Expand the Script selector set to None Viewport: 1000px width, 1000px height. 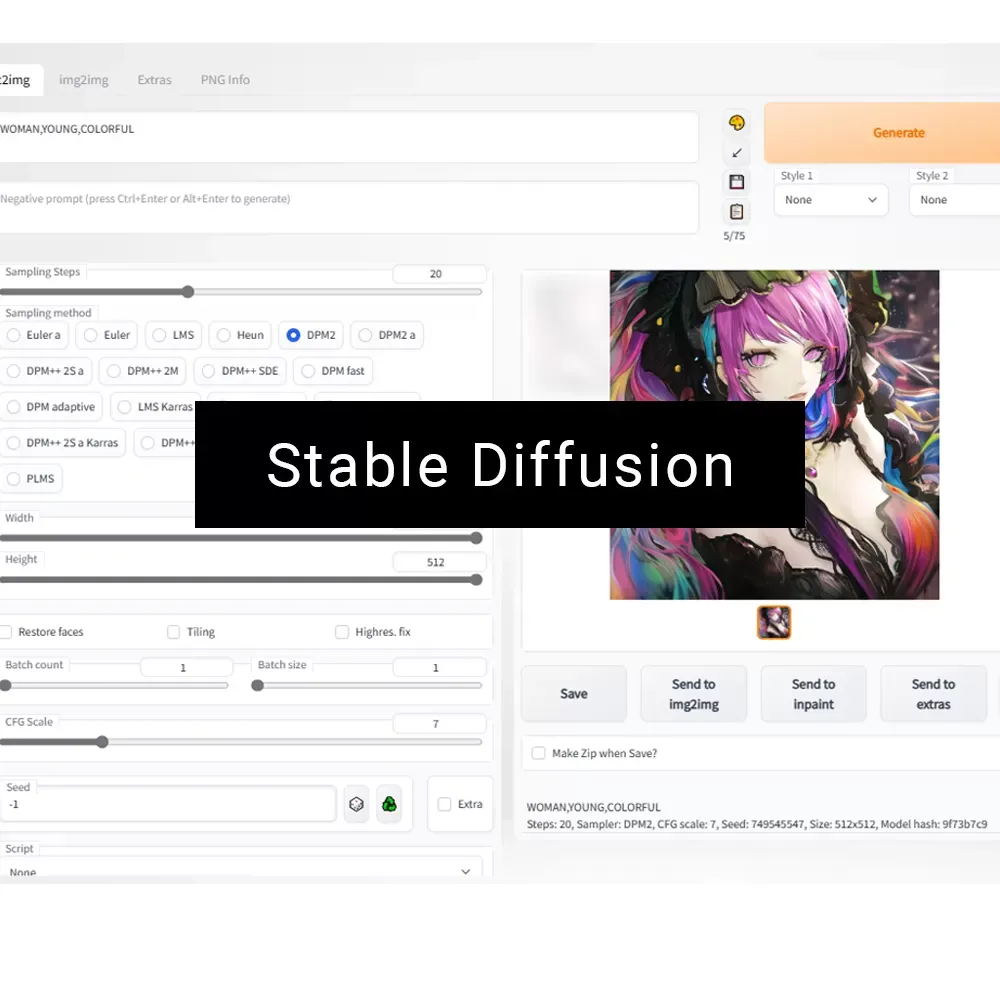coord(242,871)
